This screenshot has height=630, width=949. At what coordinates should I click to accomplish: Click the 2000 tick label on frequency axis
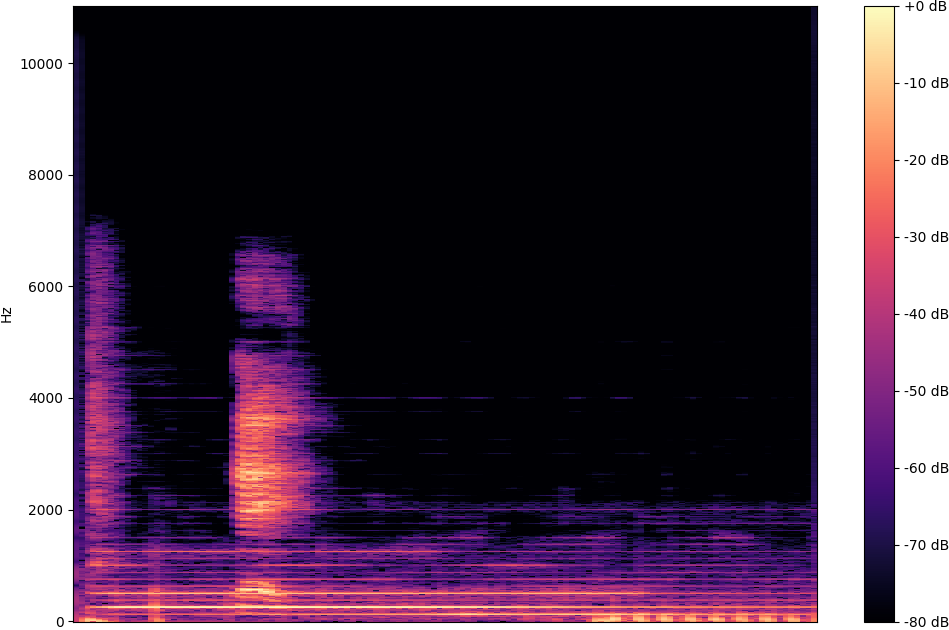click(x=45, y=510)
